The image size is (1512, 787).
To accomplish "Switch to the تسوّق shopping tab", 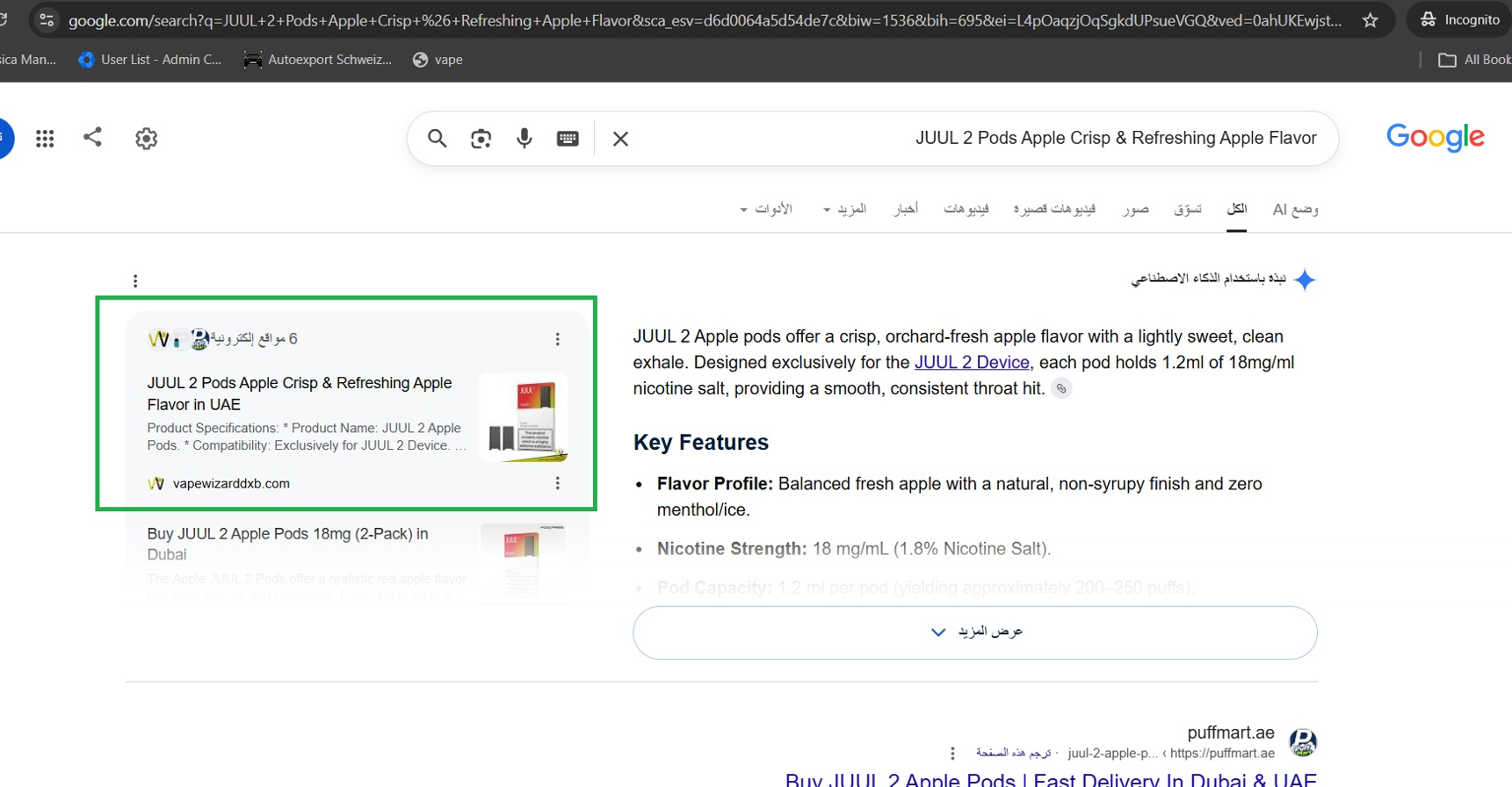I will 1187,209.
